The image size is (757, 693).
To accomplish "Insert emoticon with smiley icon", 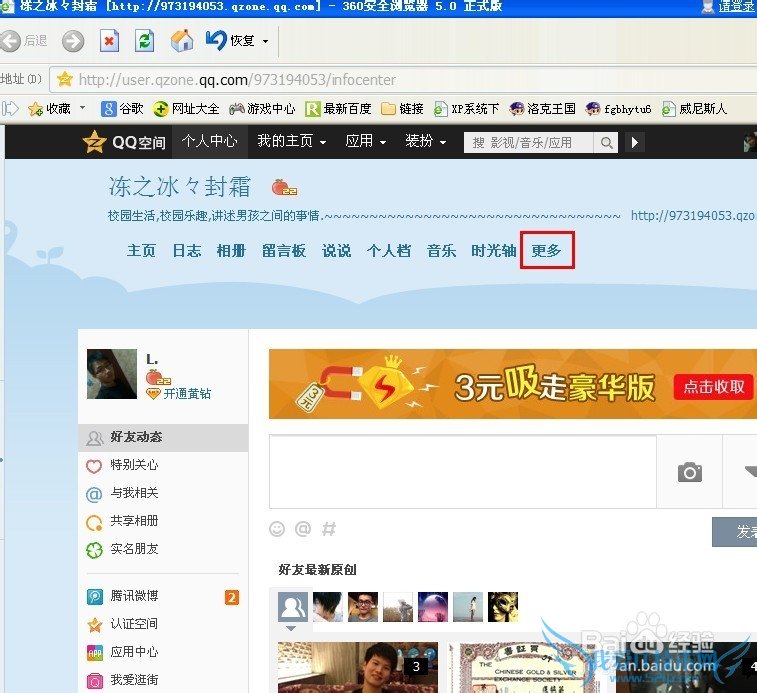I will pos(277,529).
